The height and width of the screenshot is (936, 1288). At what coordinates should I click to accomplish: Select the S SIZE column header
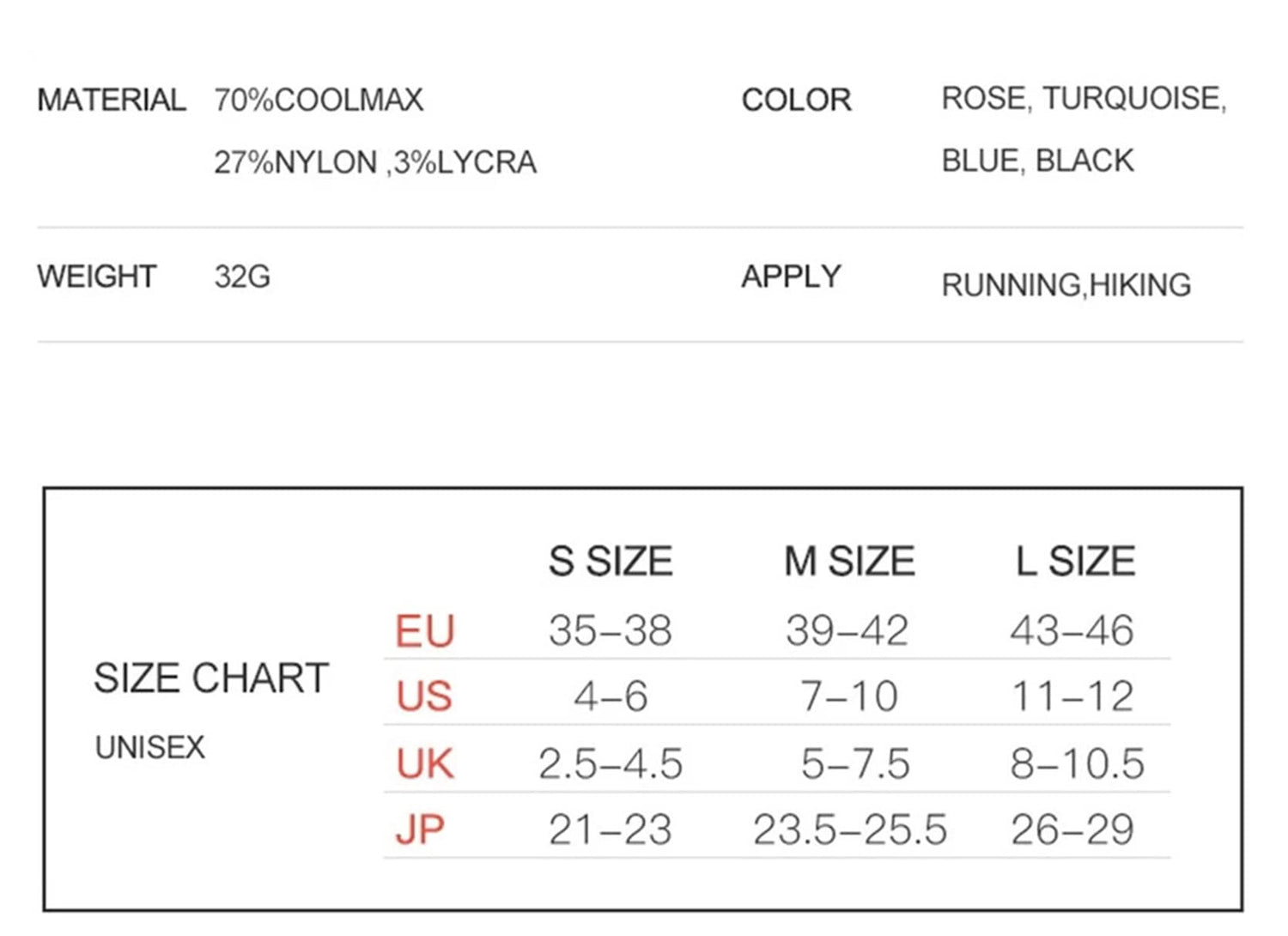(x=611, y=562)
